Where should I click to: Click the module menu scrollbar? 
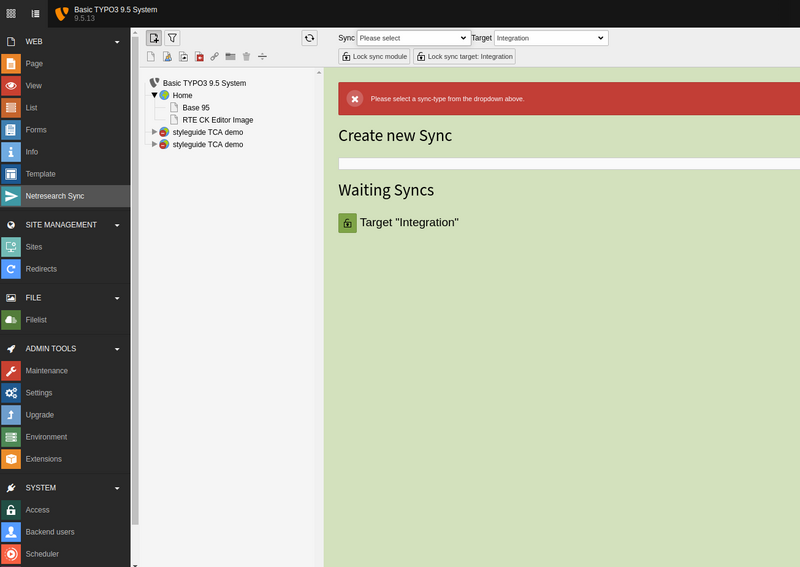click(x=135, y=300)
